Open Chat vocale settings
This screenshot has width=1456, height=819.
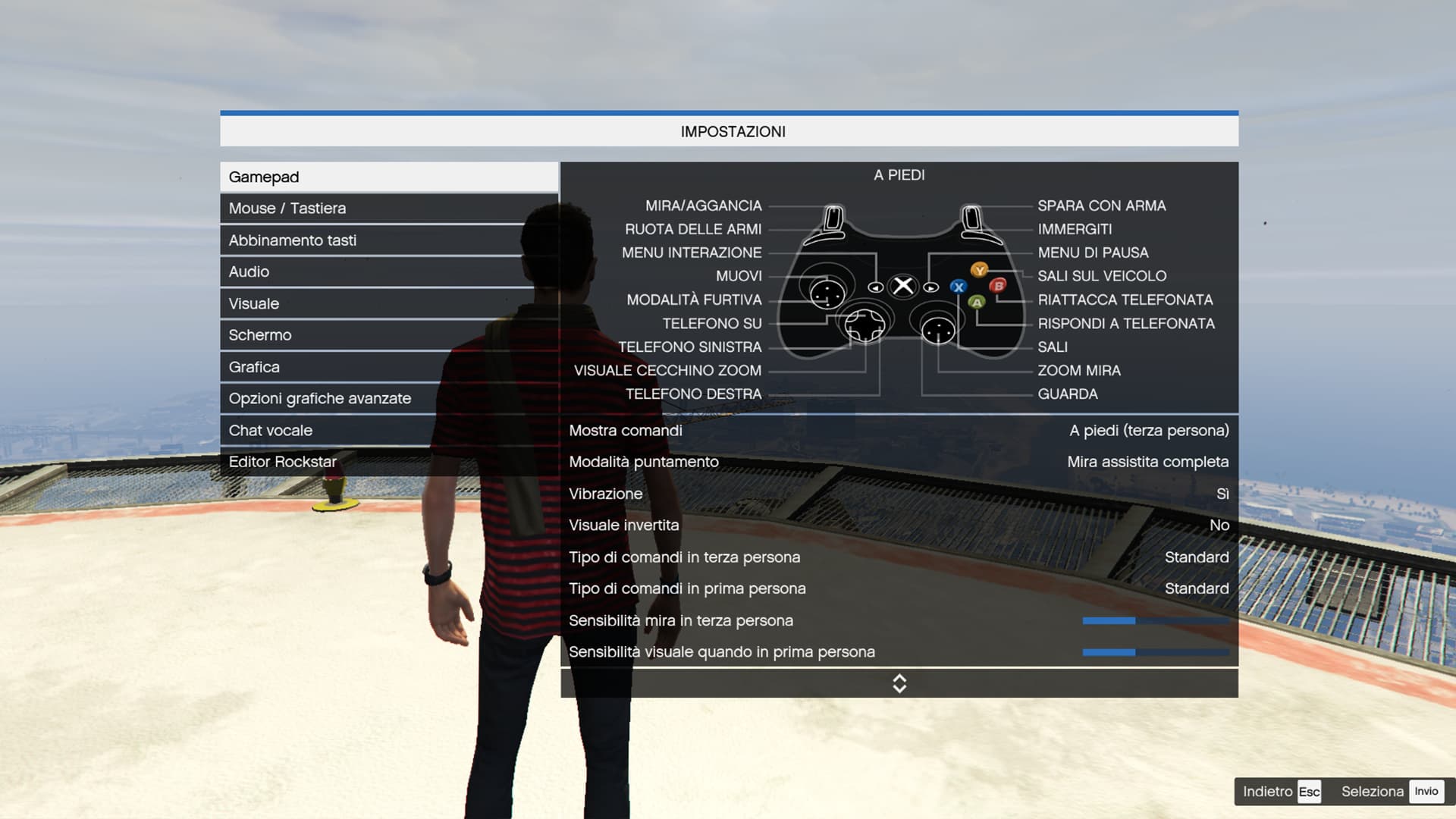pyautogui.click(x=389, y=430)
